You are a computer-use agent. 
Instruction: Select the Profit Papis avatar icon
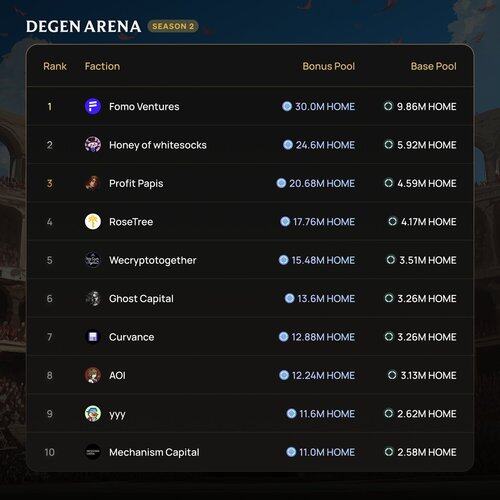point(93,183)
